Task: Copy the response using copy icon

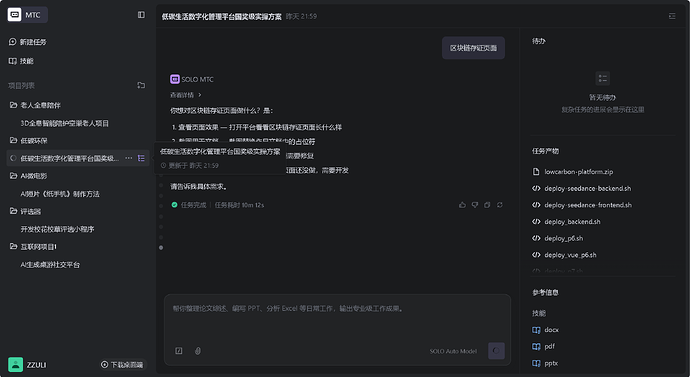Action: pyautogui.click(x=487, y=205)
